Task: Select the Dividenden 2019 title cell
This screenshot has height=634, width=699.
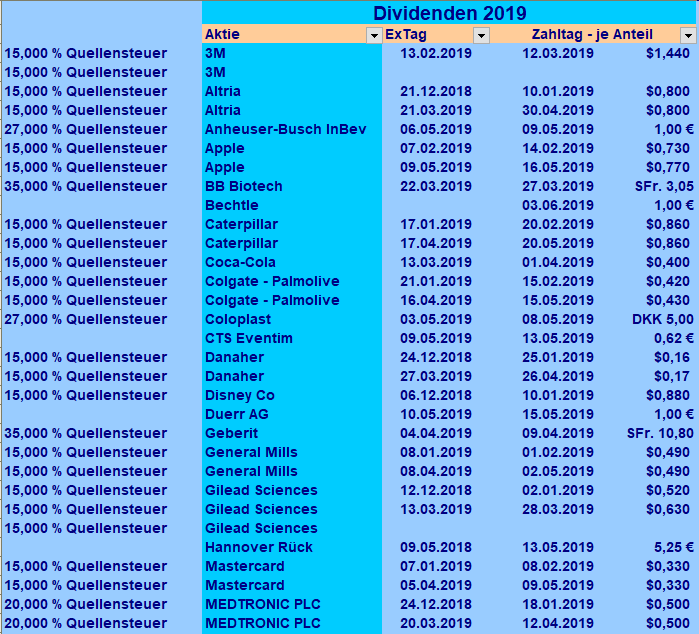Action: pos(449,12)
